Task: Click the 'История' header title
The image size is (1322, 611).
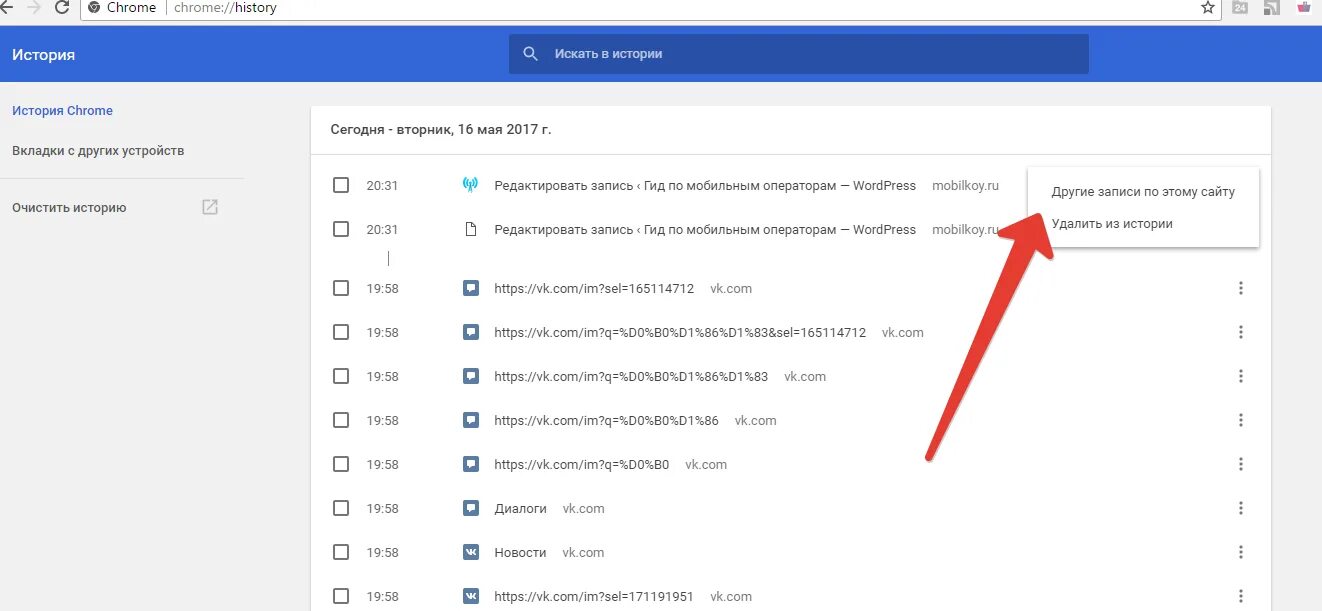Action: pyautogui.click(x=43, y=54)
